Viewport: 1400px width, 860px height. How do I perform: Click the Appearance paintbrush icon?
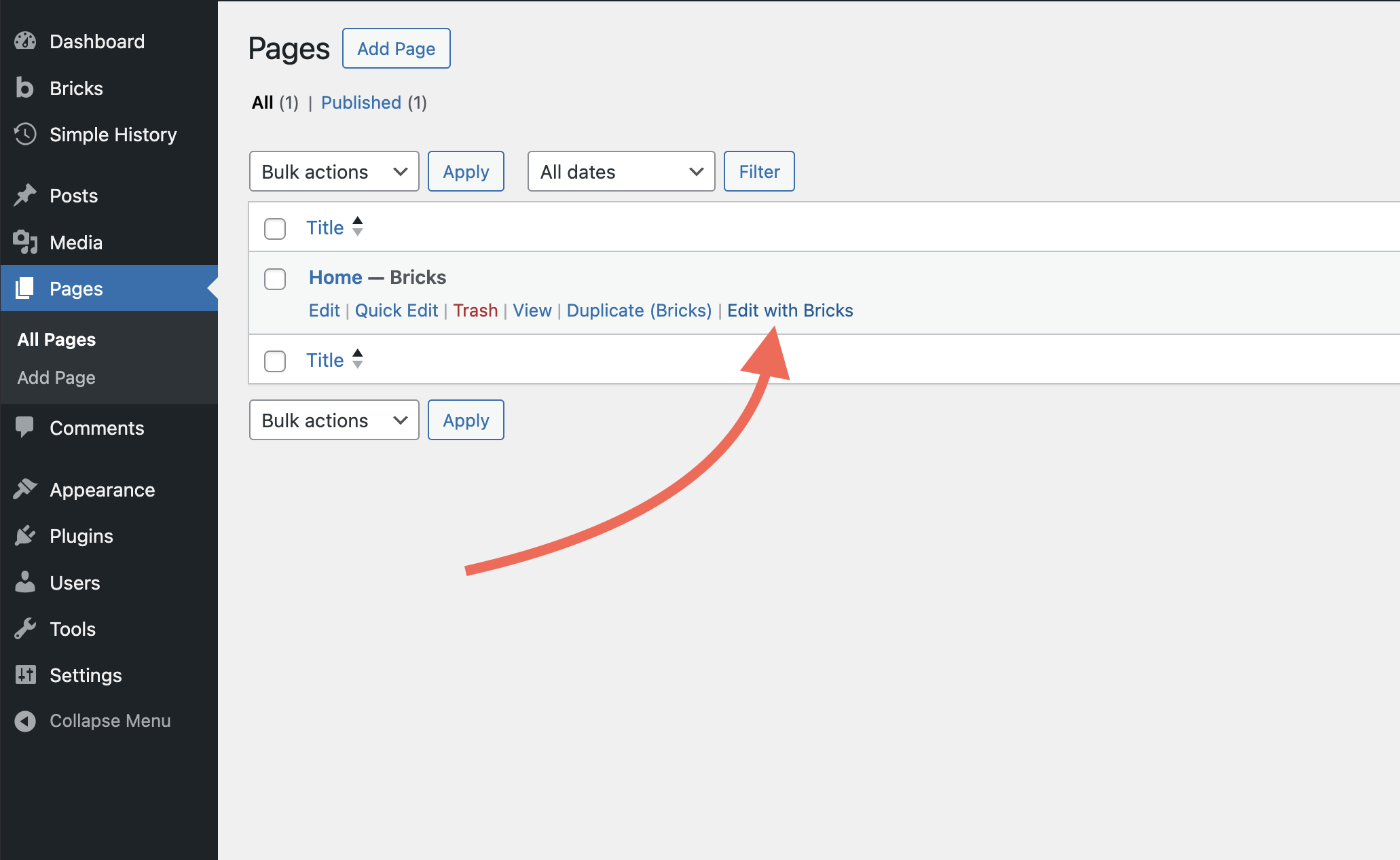pyautogui.click(x=25, y=490)
